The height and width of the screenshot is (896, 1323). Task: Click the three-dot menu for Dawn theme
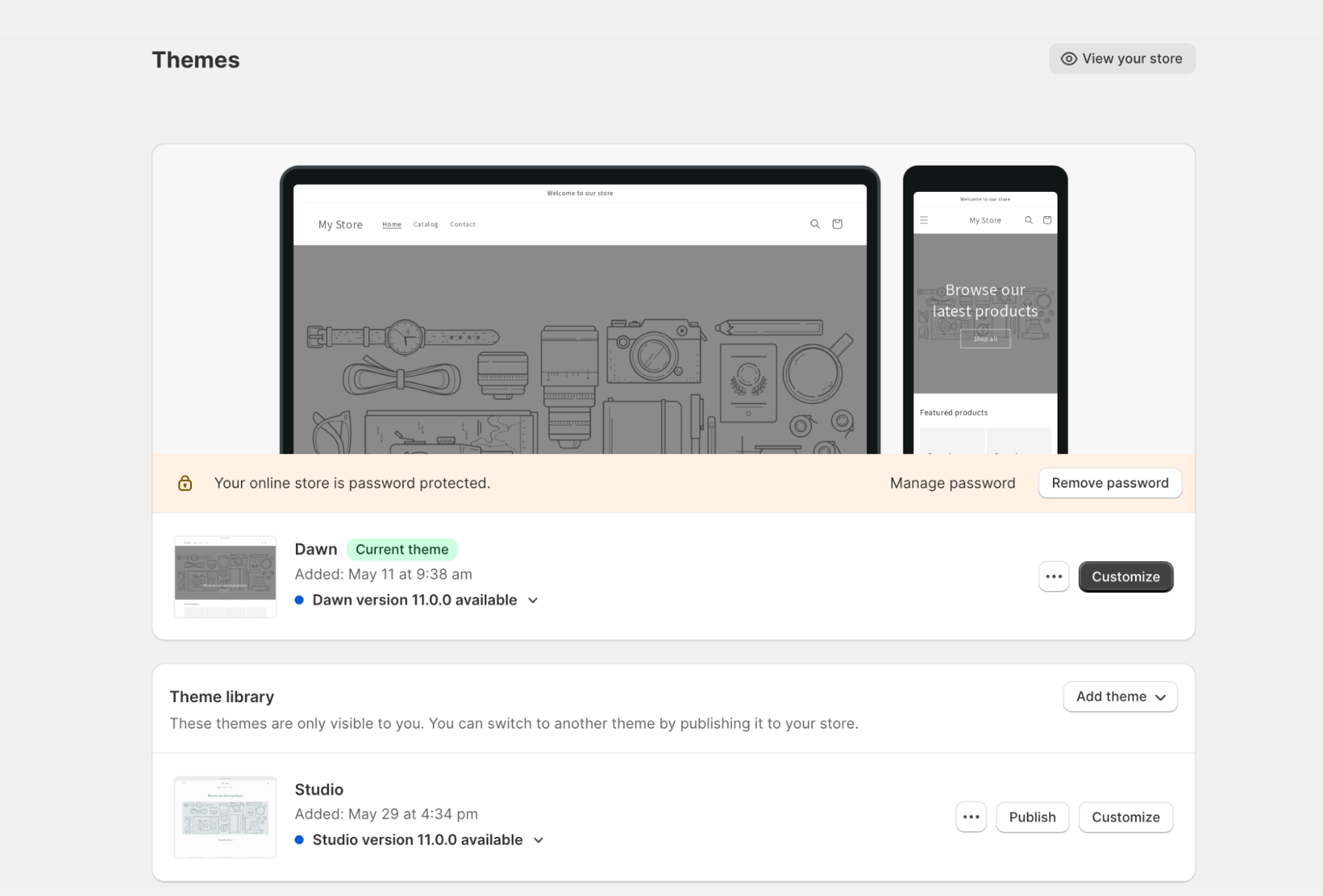point(1054,576)
